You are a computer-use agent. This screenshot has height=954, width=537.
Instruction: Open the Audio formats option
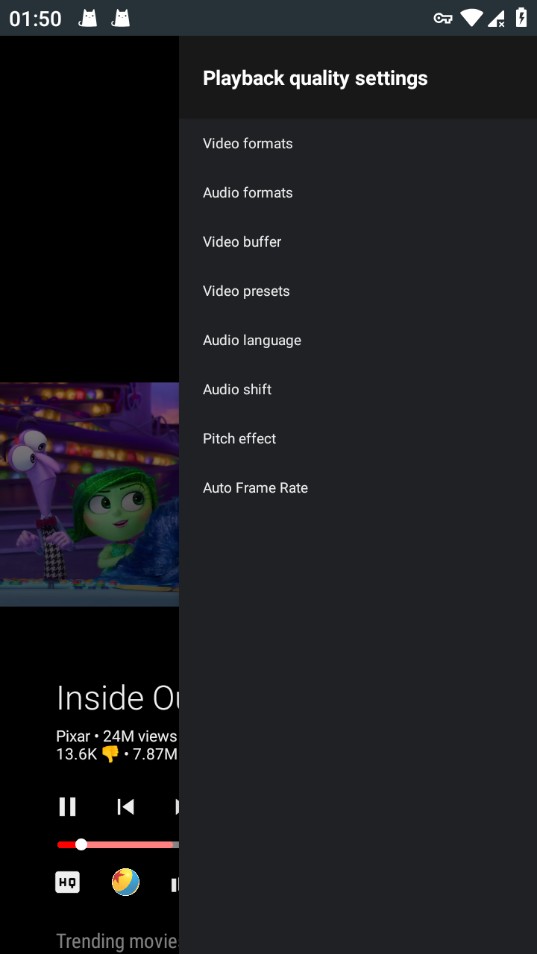click(358, 193)
